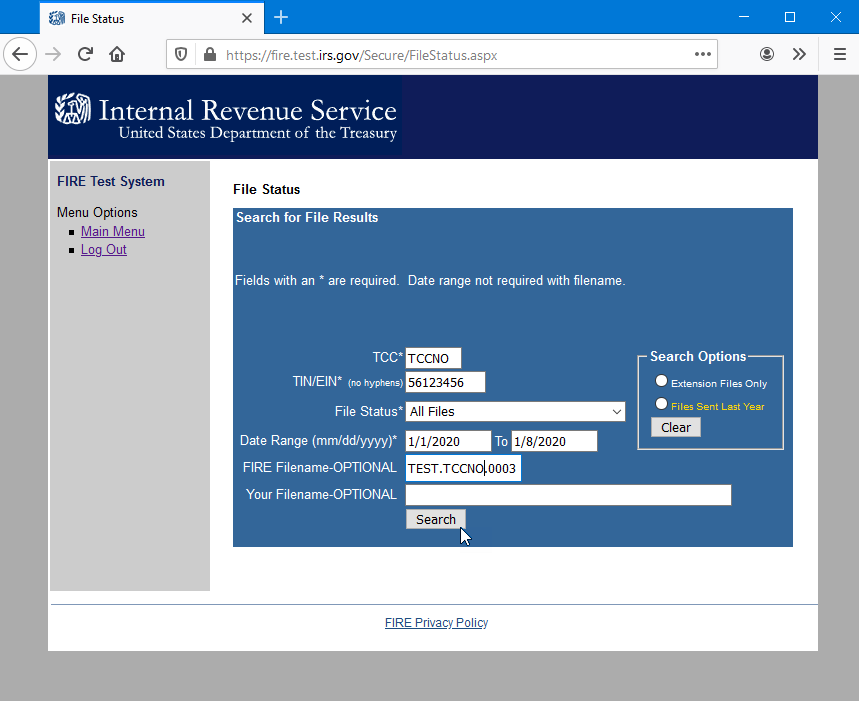Click the padlock site security icon
859x701 pixels.
coord(208,55)
